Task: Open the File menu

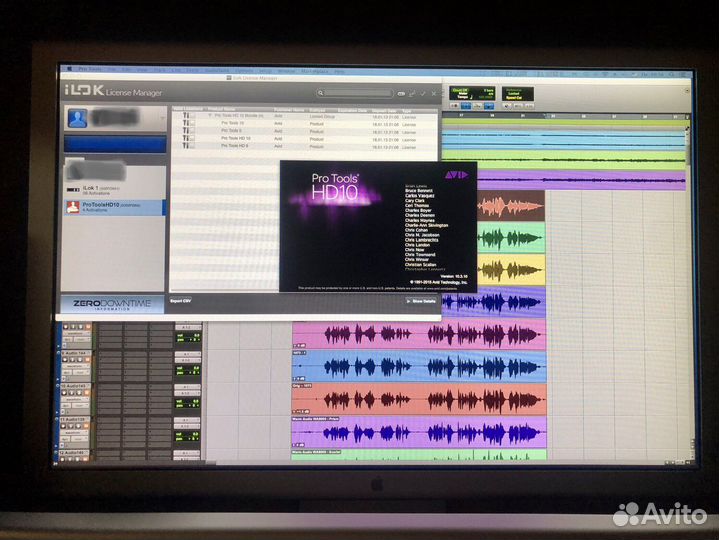Action: point(111,70)
